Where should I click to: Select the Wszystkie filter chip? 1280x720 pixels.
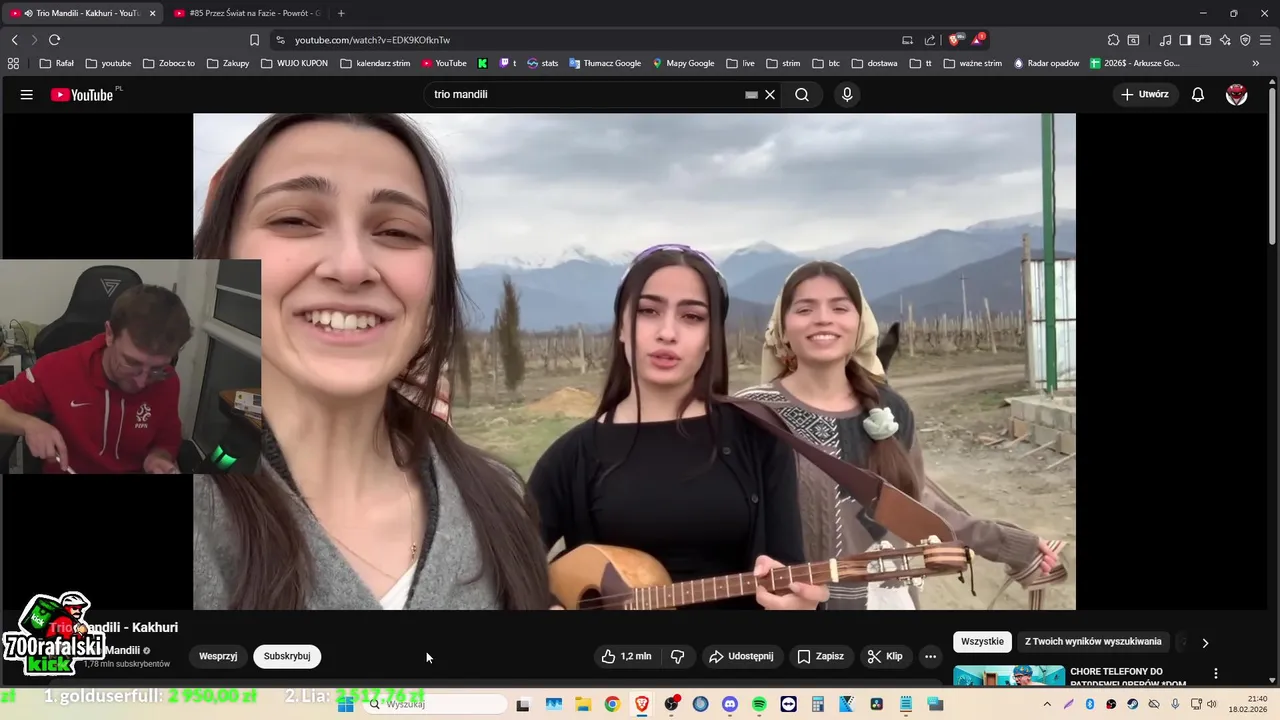[982, 642]
